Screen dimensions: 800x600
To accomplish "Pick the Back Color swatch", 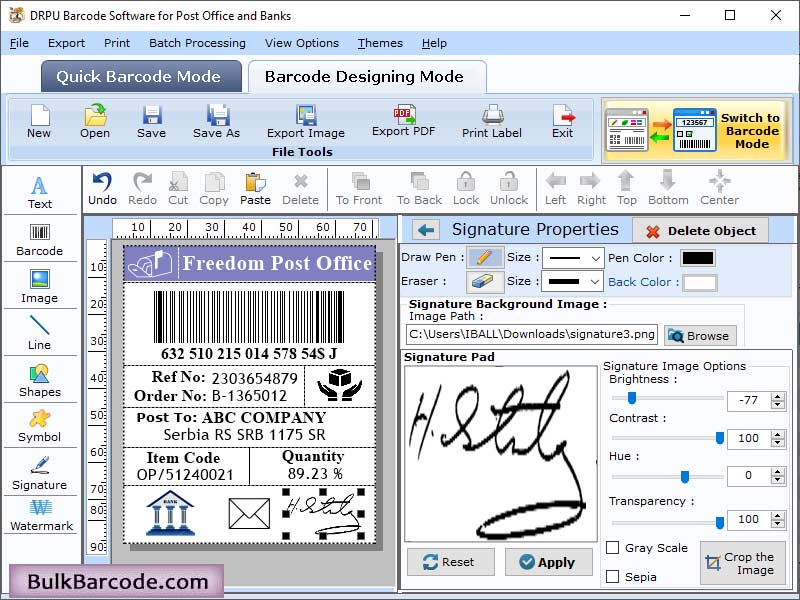I will 699,282.
